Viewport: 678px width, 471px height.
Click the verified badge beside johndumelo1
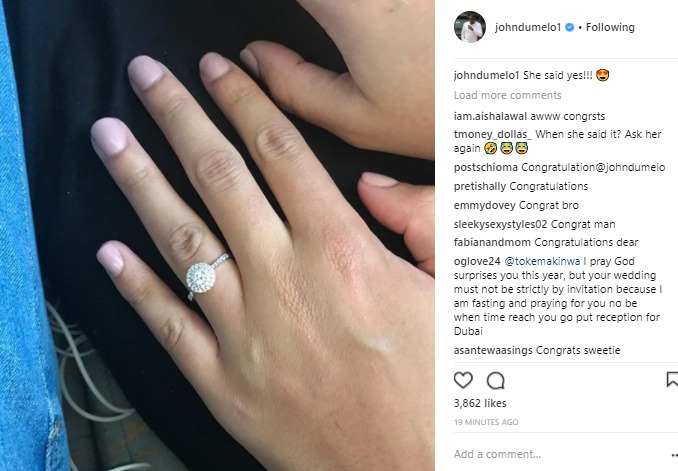pyautogui.click(x=570, y=27)
